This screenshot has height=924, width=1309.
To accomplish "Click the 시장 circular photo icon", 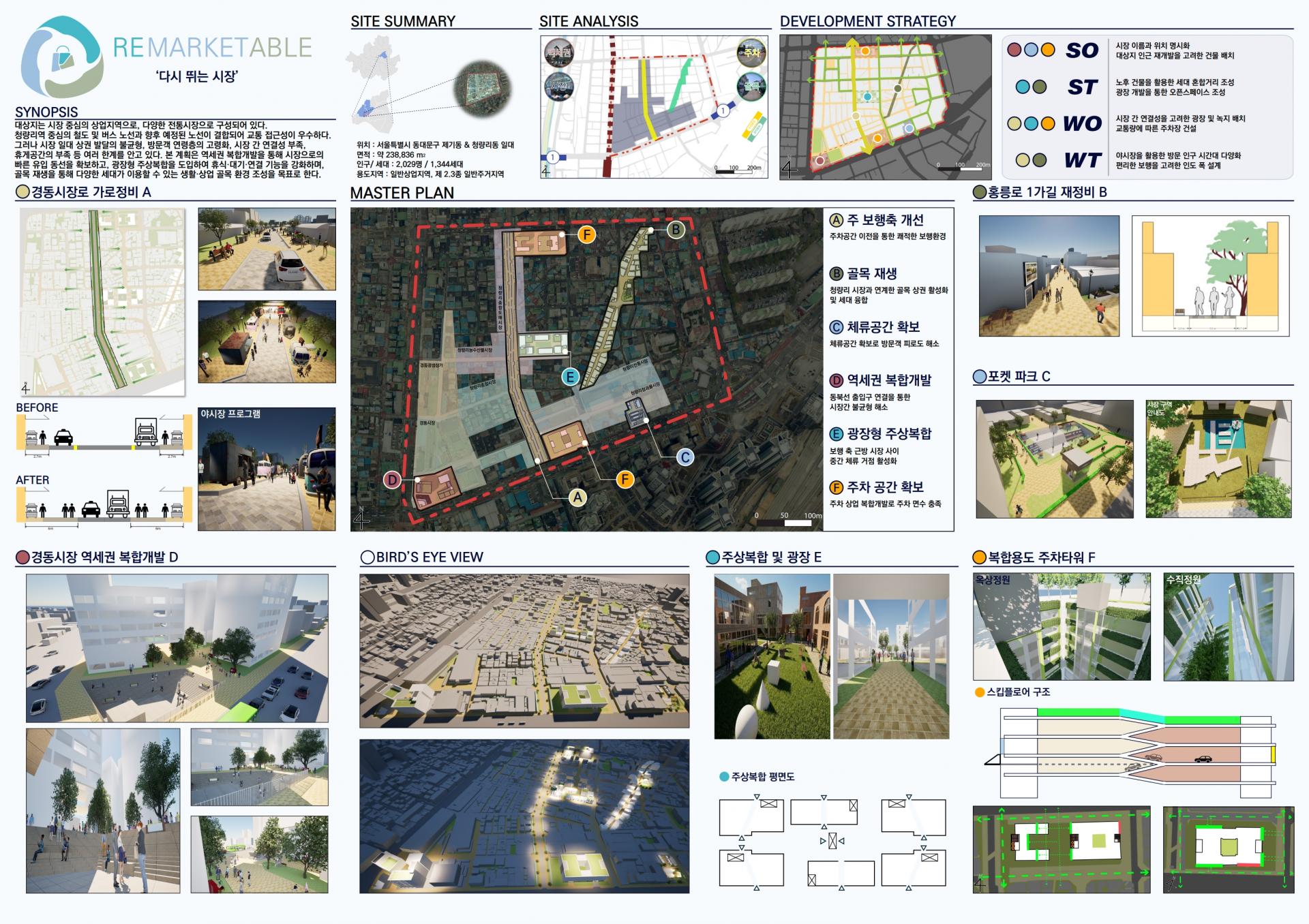I will [559, 87].
